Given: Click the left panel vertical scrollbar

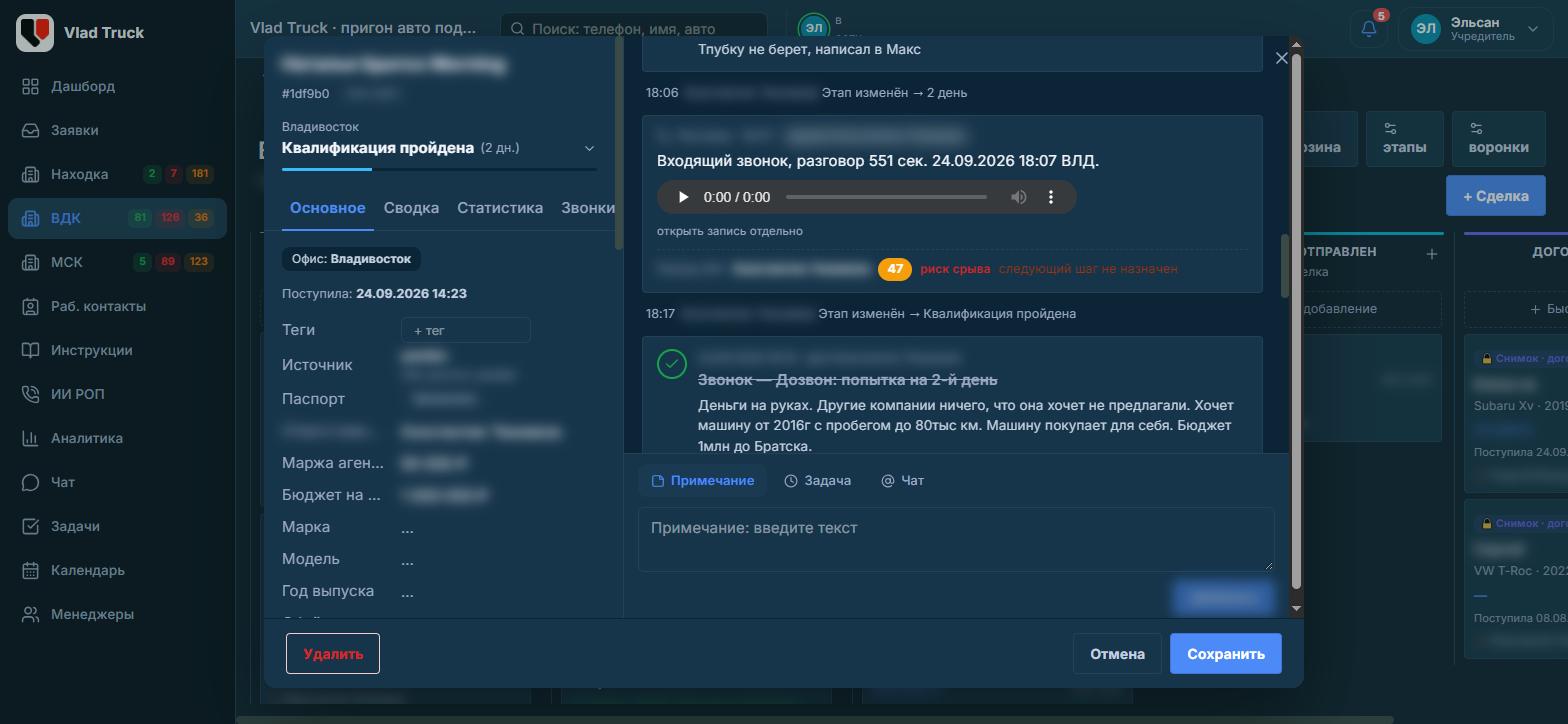Looking at the screenshot, I should (x=620, y=145).
